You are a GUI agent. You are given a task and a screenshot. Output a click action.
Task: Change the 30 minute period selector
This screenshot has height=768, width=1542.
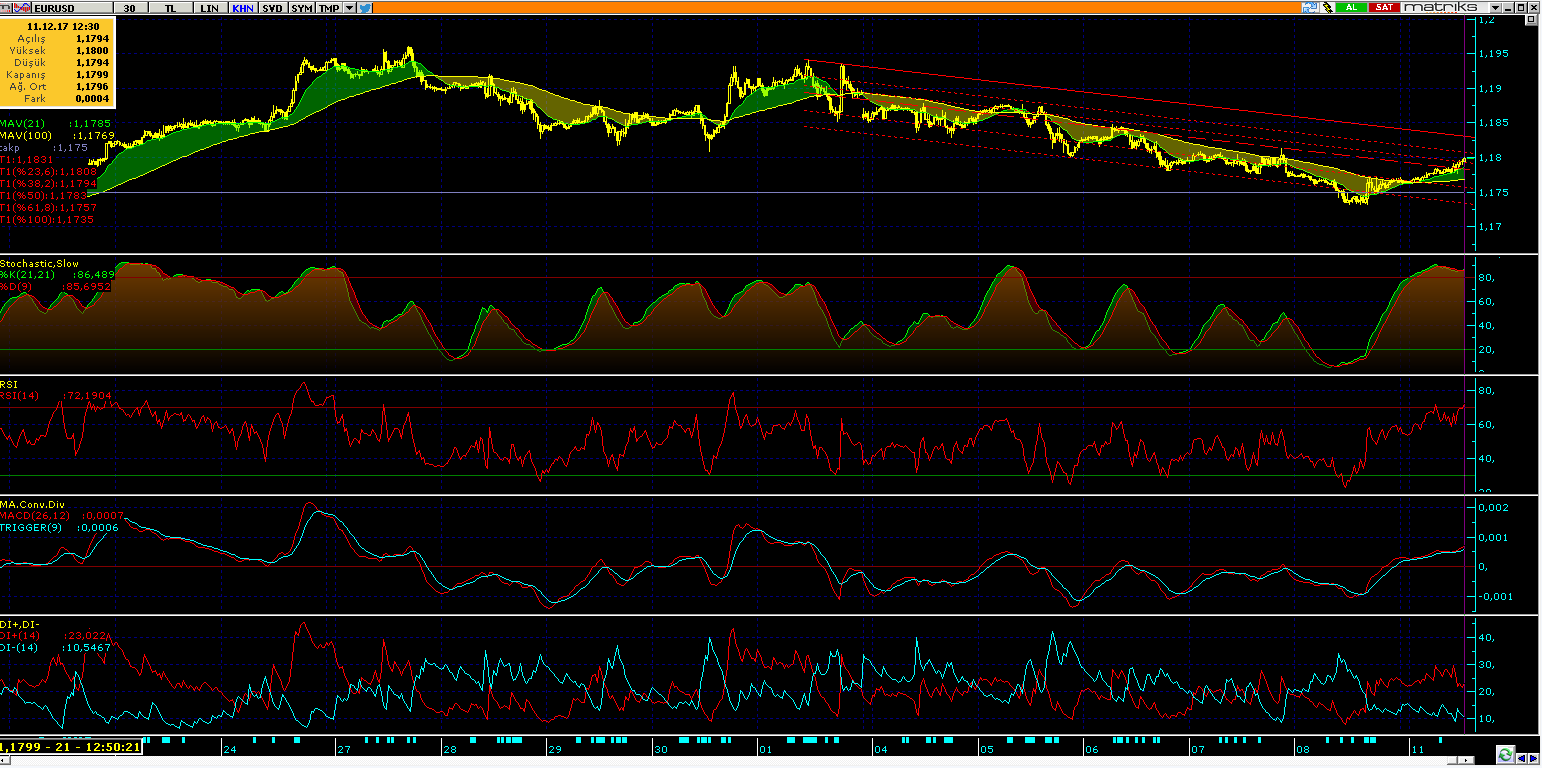pyautogui.click(x=128, y=7)
